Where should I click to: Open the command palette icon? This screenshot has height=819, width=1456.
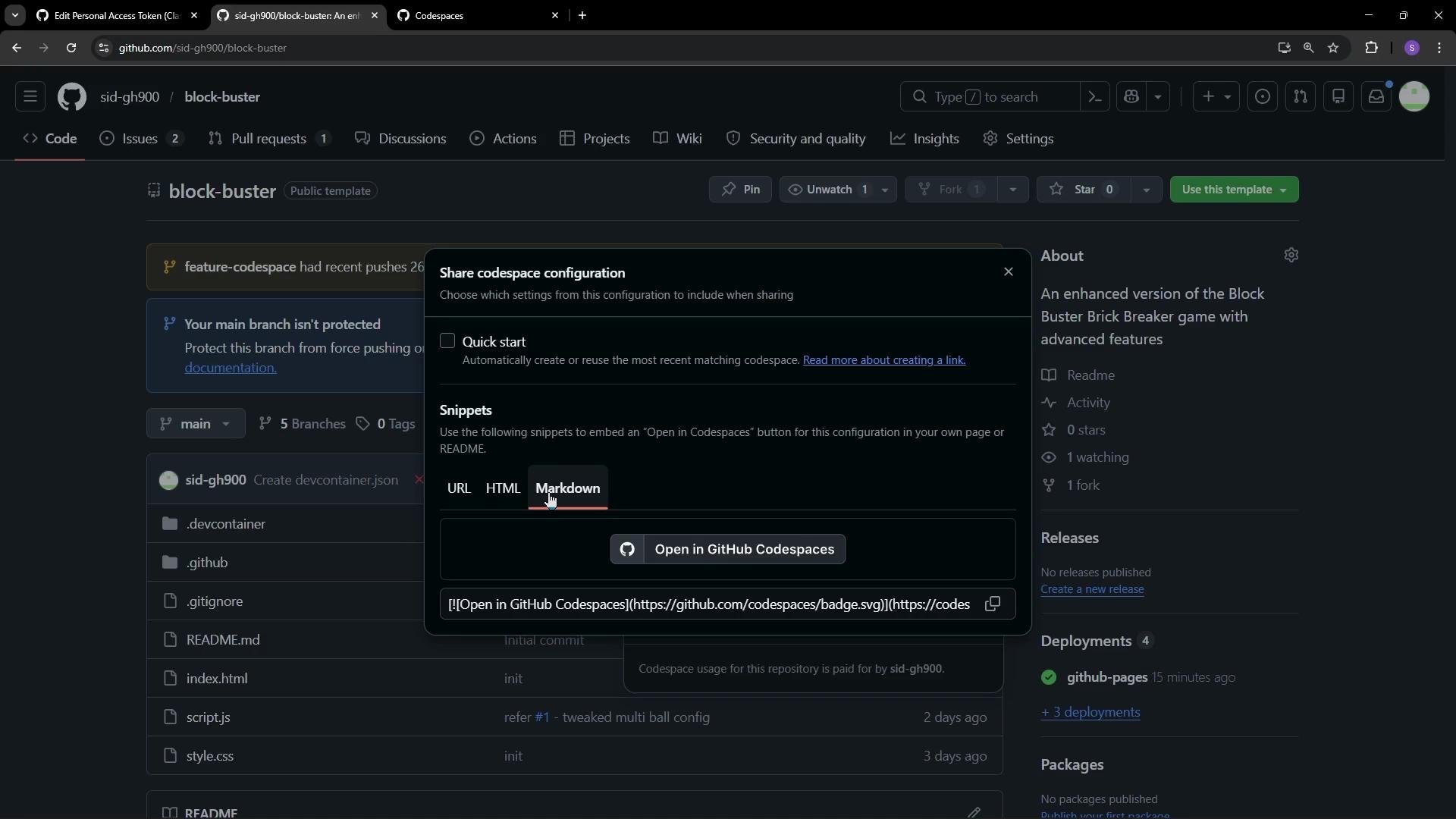pos(1095,97)
